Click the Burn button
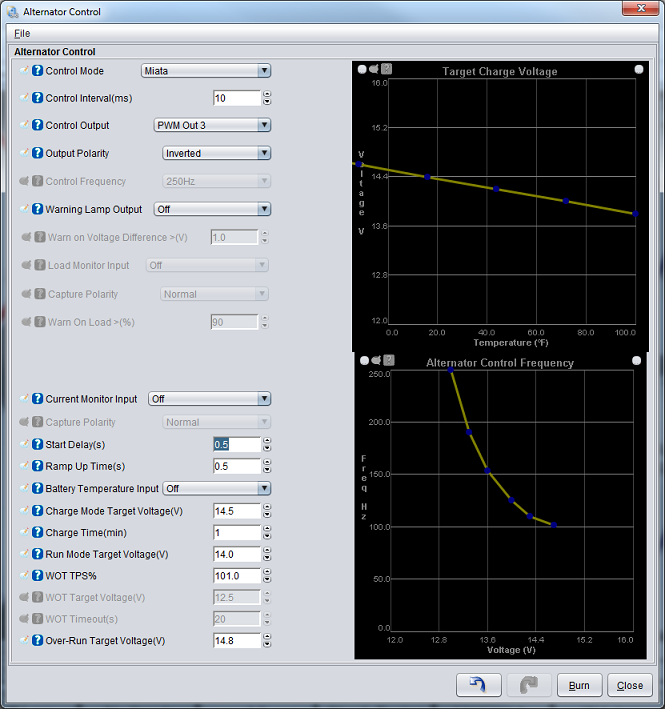This screenshot has width=665, height=709. (579, 686)
